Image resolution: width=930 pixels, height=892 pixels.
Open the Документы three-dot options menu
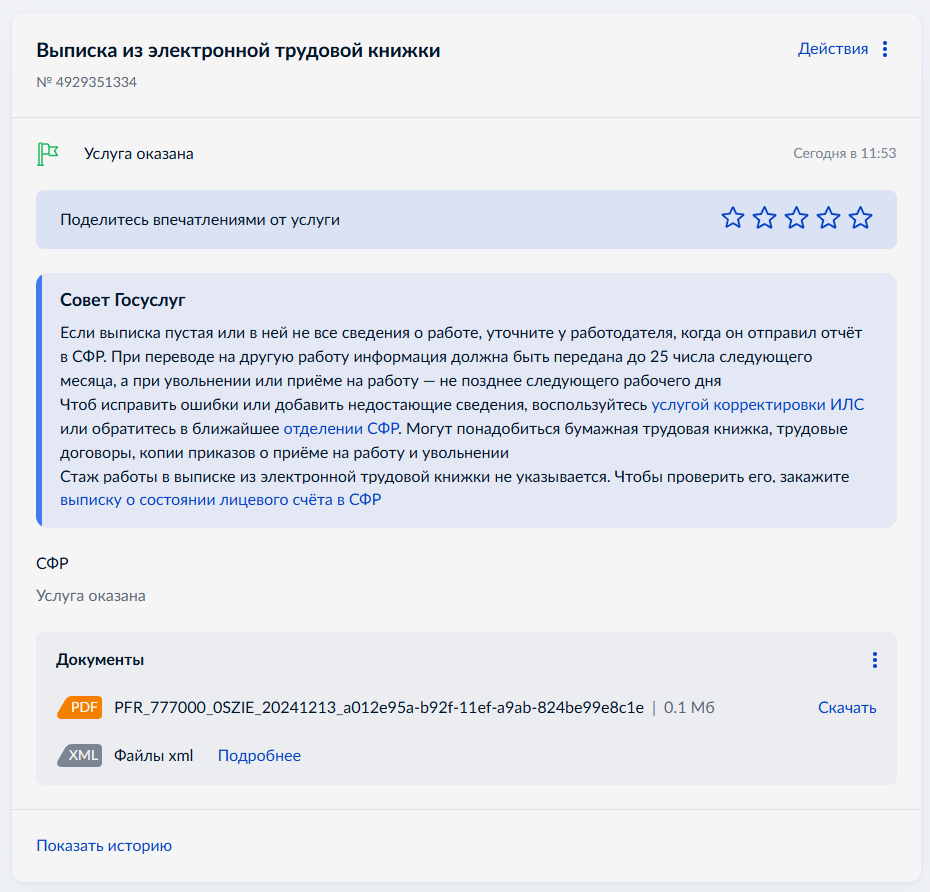click(875, 660)
